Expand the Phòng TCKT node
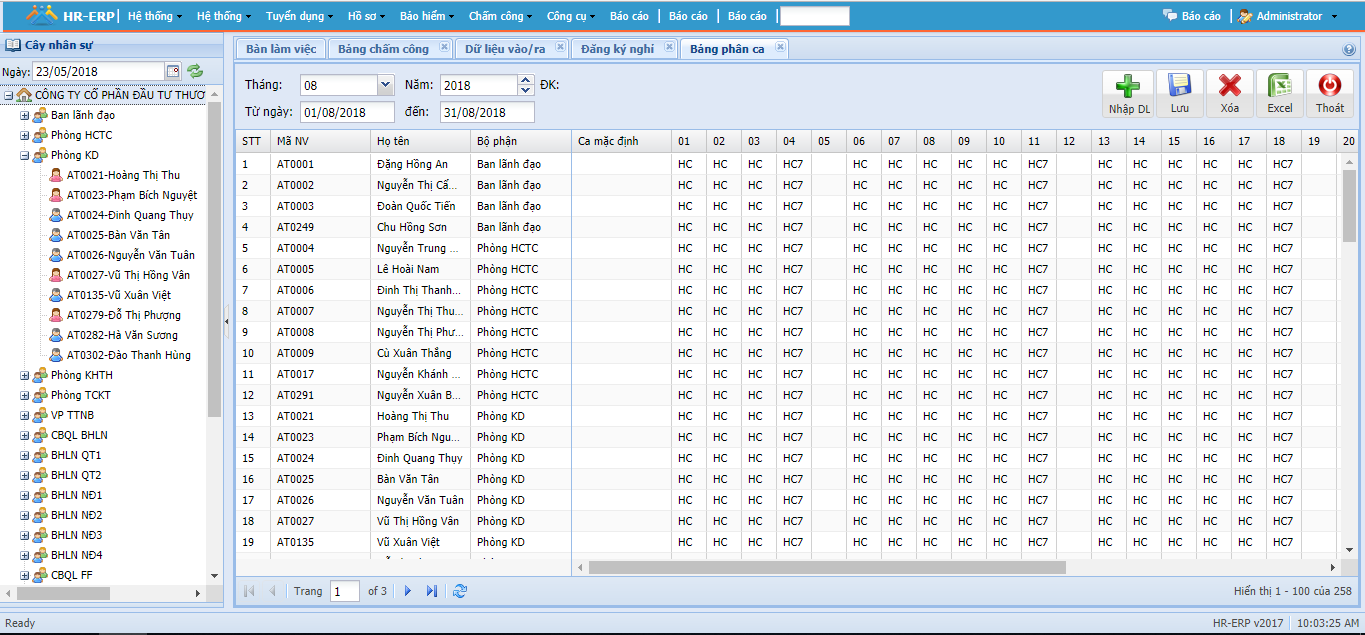 (25, 395)
